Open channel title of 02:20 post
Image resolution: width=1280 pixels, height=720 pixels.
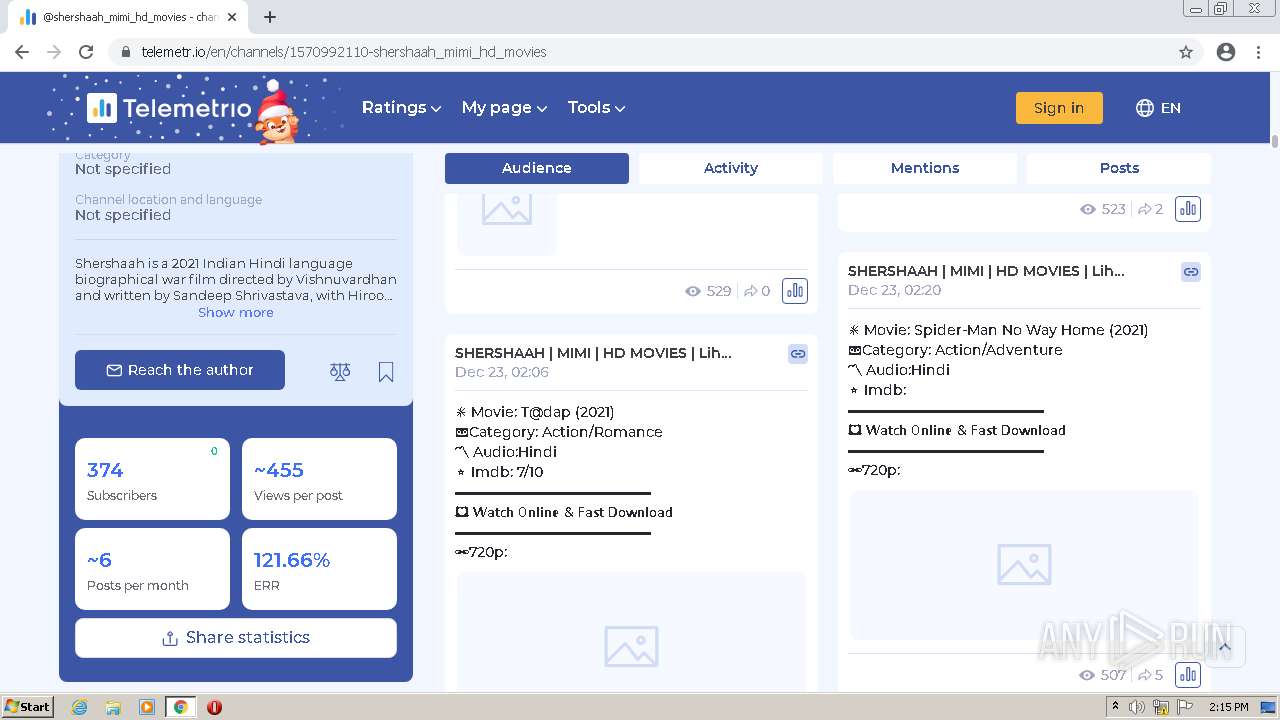[986, 271]
